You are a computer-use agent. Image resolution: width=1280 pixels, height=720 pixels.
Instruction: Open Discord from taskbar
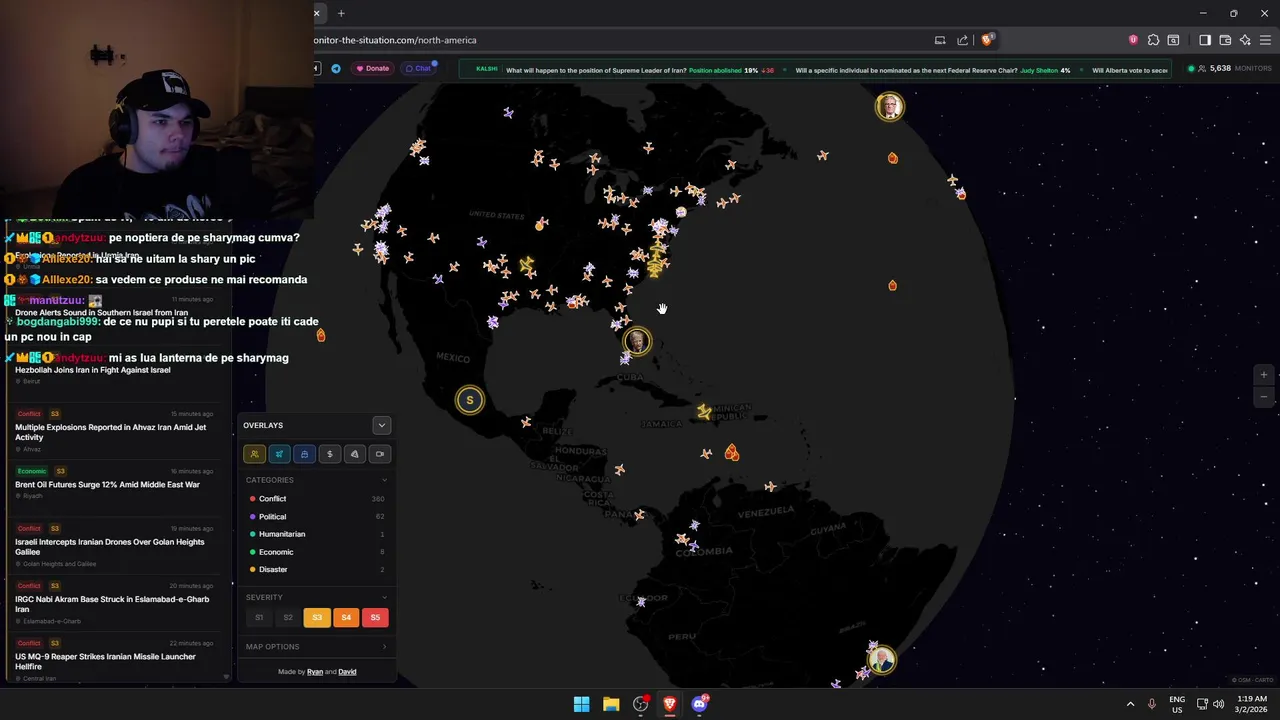699,704
